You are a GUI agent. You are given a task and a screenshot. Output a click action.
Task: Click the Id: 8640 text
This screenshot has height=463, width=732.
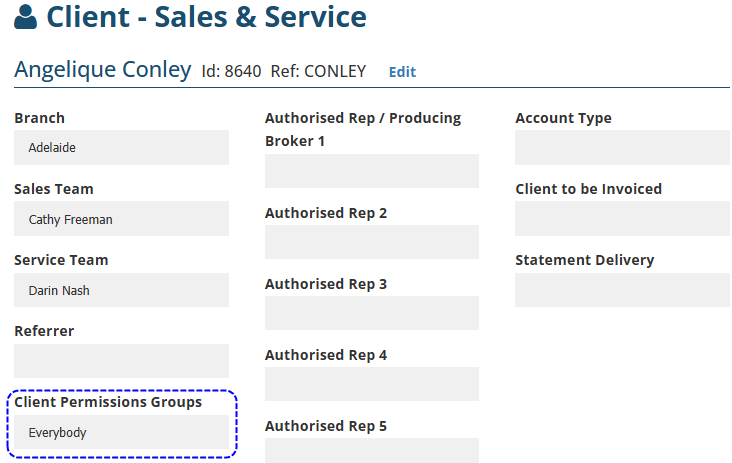(232, 72)
